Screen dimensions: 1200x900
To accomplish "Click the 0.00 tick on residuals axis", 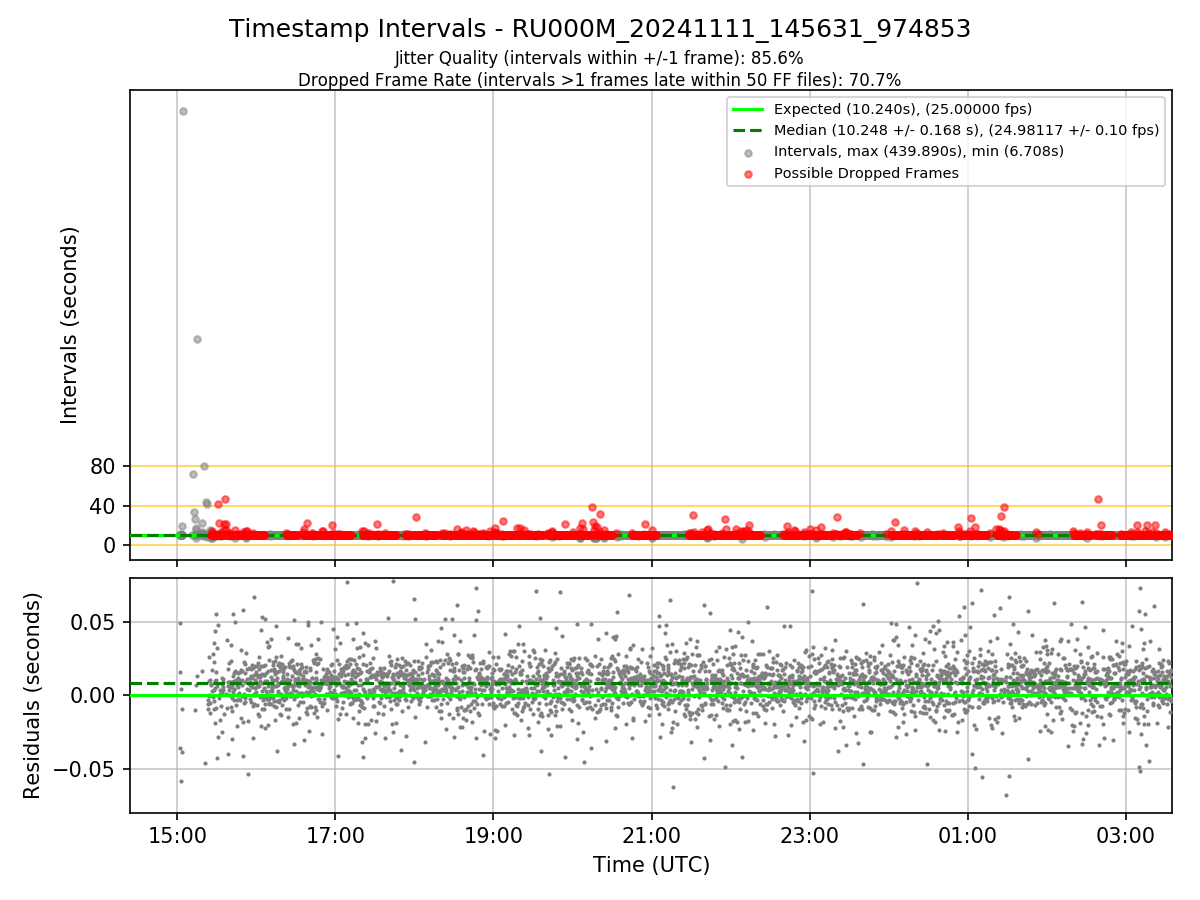I will coord(95,695).
